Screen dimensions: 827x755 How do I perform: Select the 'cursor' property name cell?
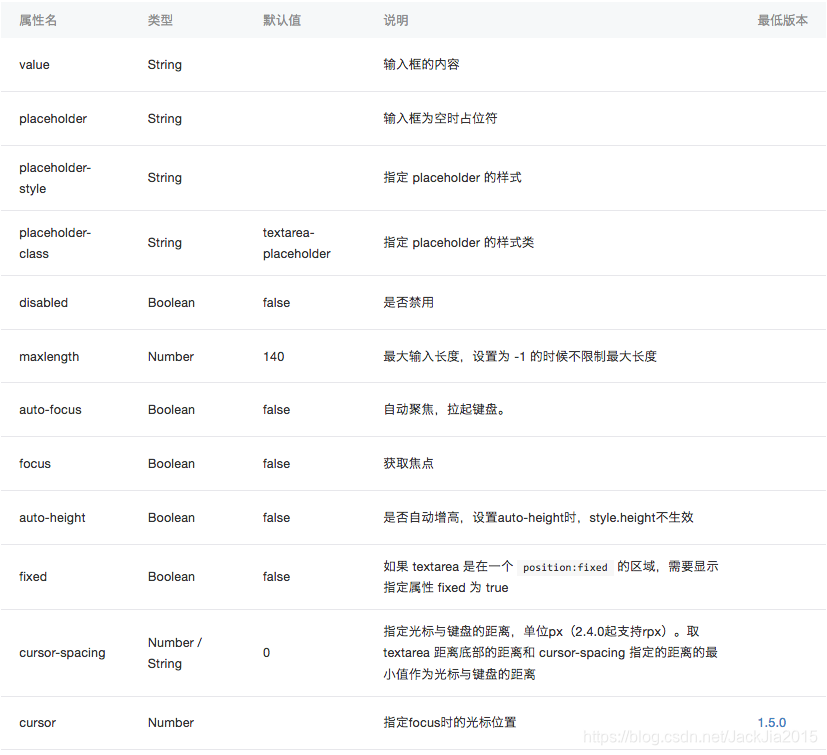pos(37,722)
